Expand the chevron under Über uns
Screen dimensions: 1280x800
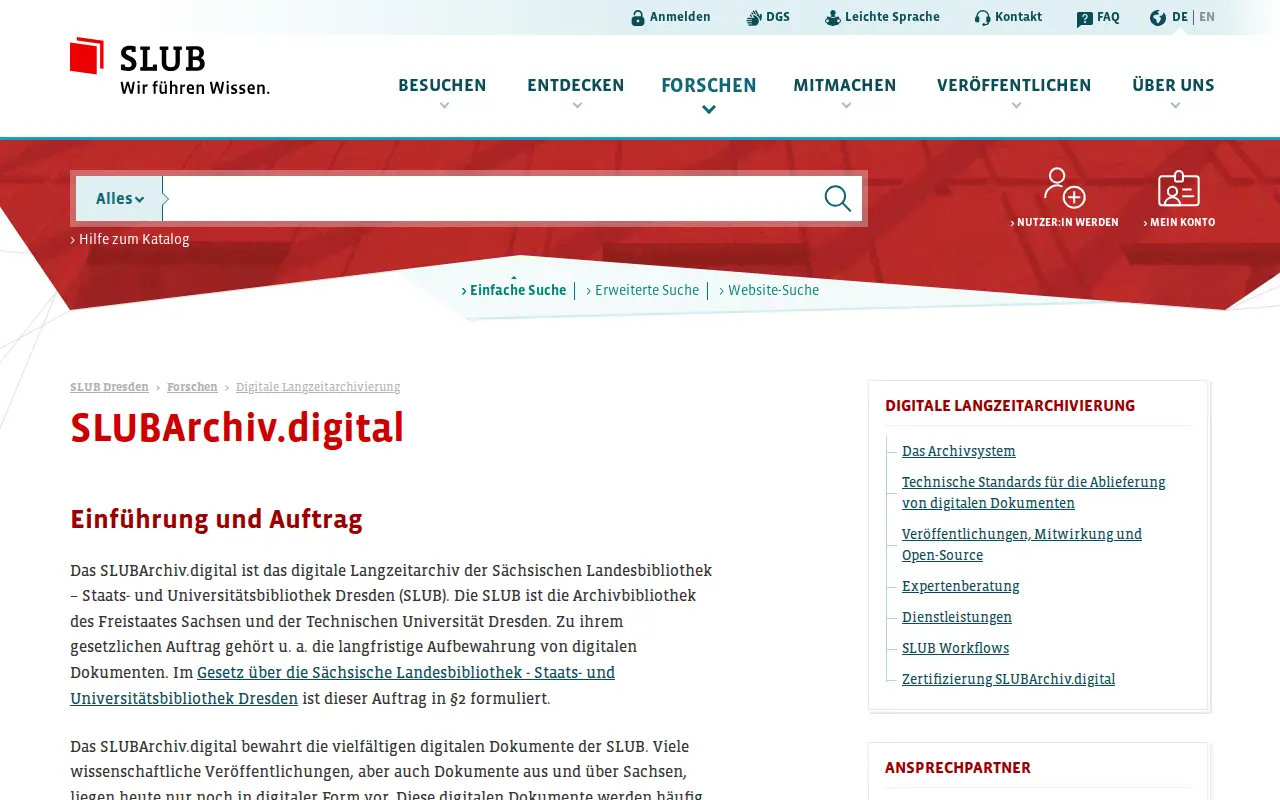(x=1175, y=106)
